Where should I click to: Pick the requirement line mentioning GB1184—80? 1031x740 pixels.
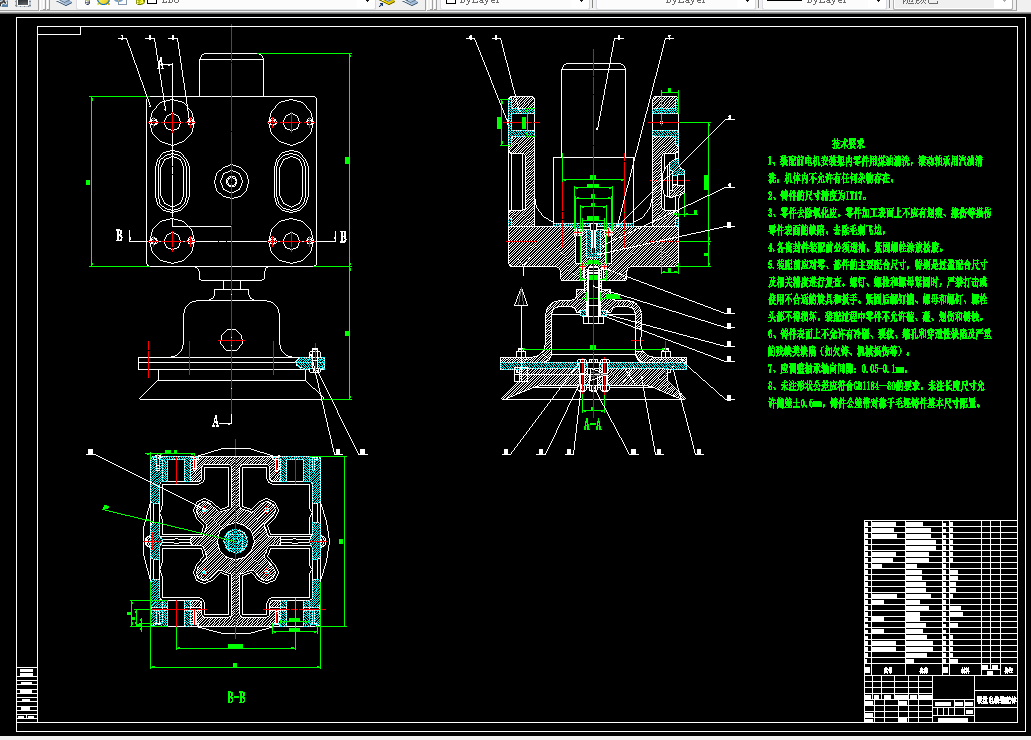click(876, 386)
